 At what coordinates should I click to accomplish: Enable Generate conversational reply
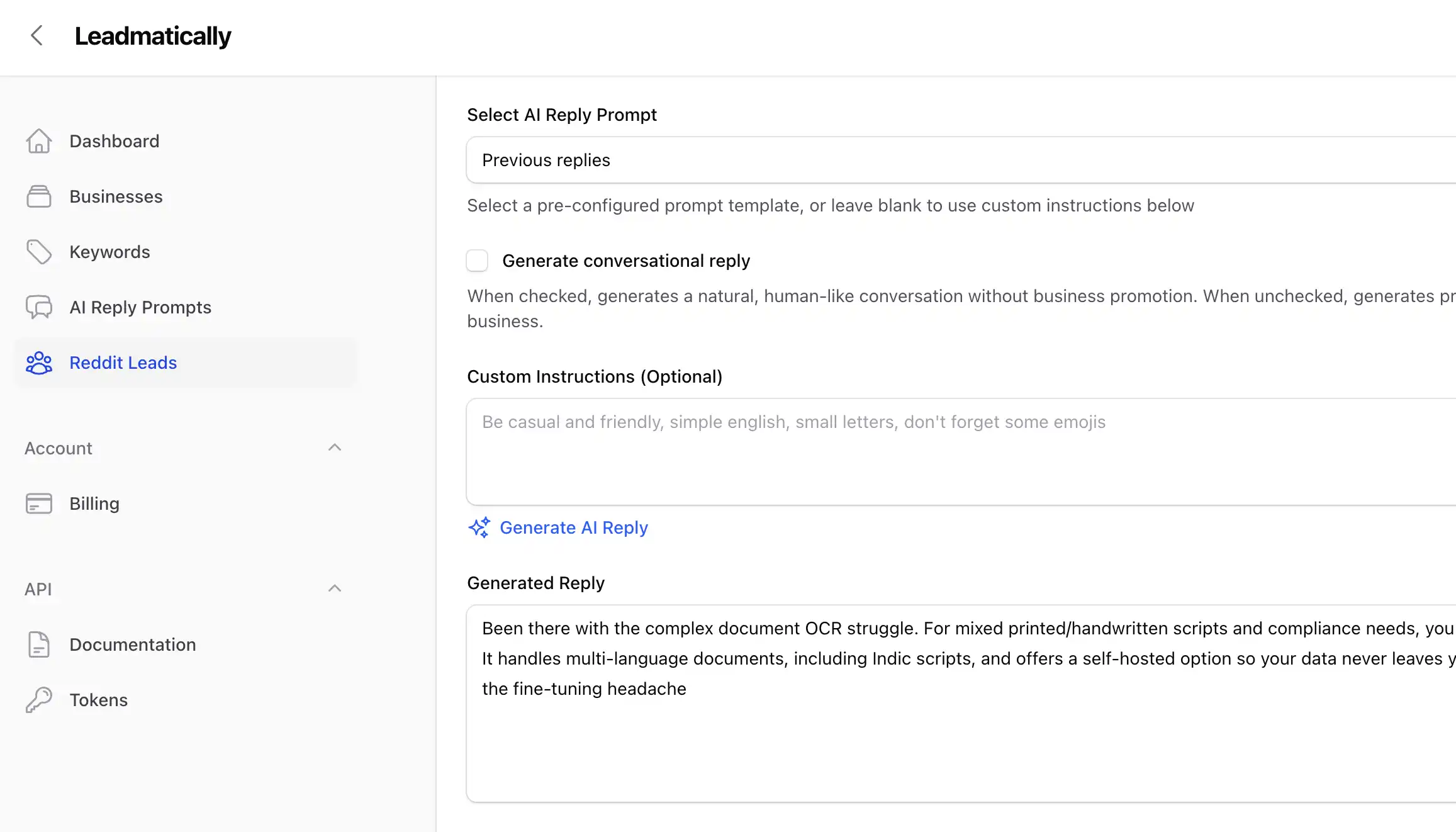click(477, 261)
